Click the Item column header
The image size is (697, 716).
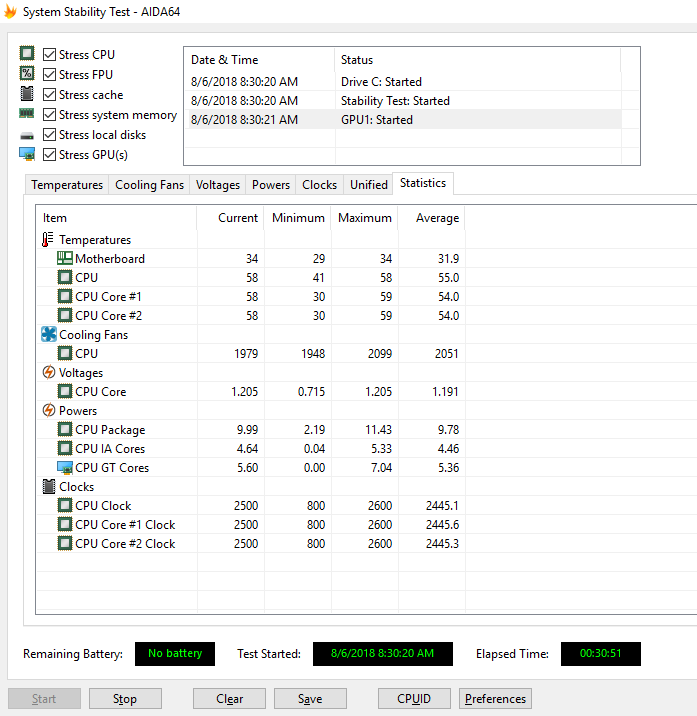[x=116, y=218]
